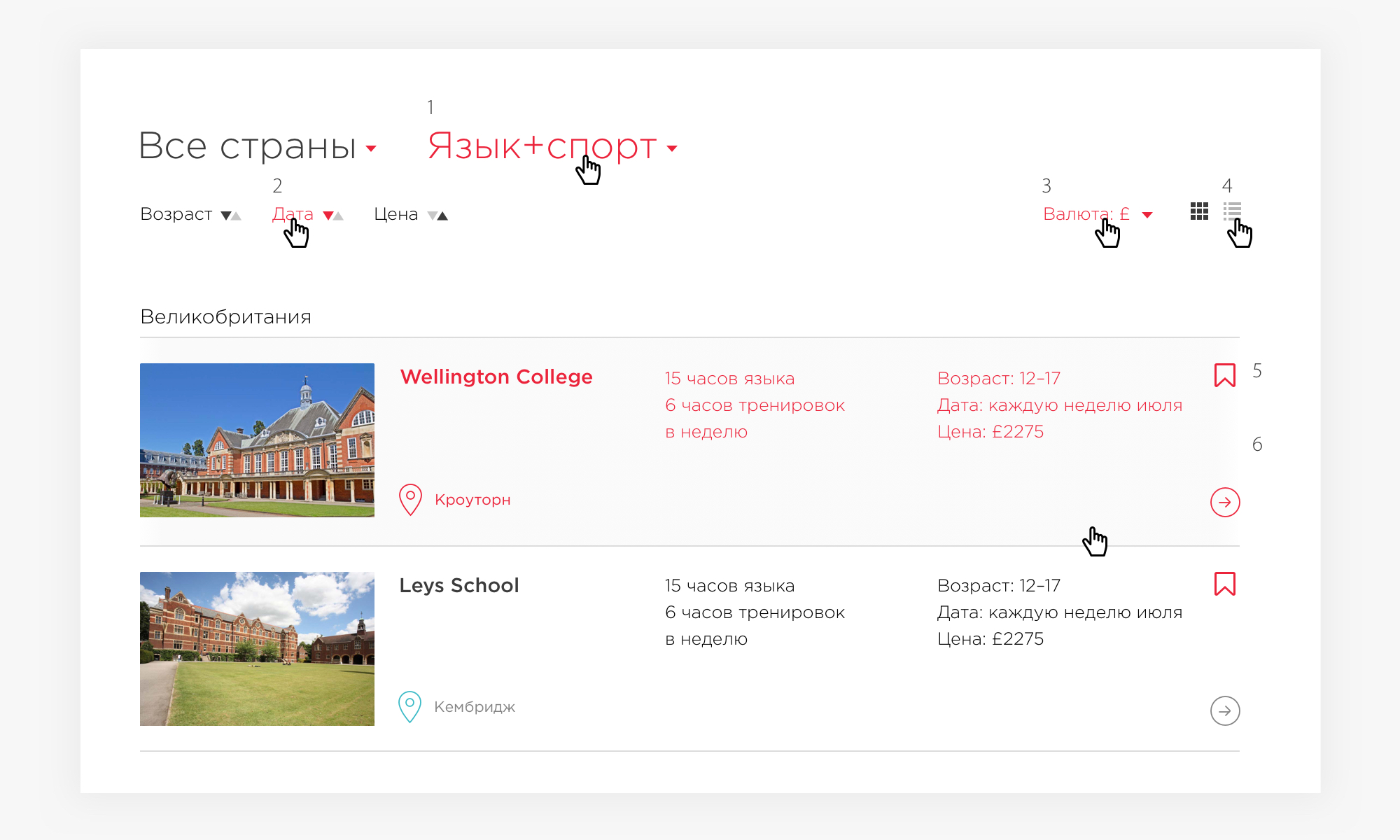Viewport: 1400px width, 840px height.
Task: Open the Wellington College title link
Action: 496,377
